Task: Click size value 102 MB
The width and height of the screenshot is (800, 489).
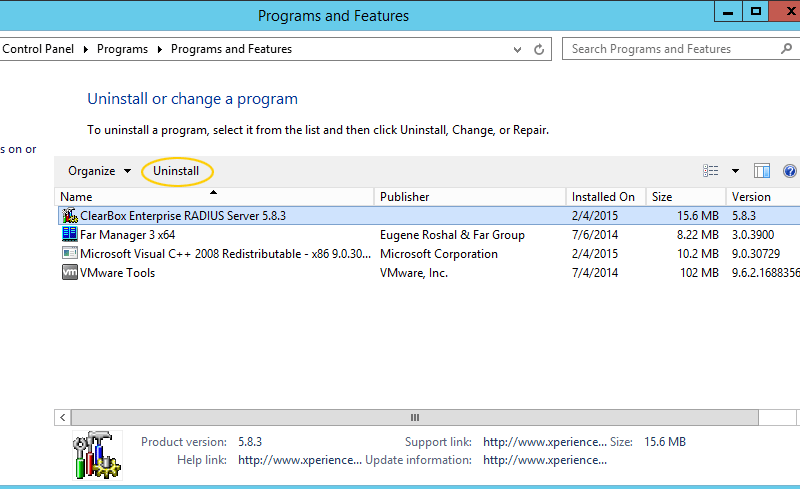Action: [699, 273]
